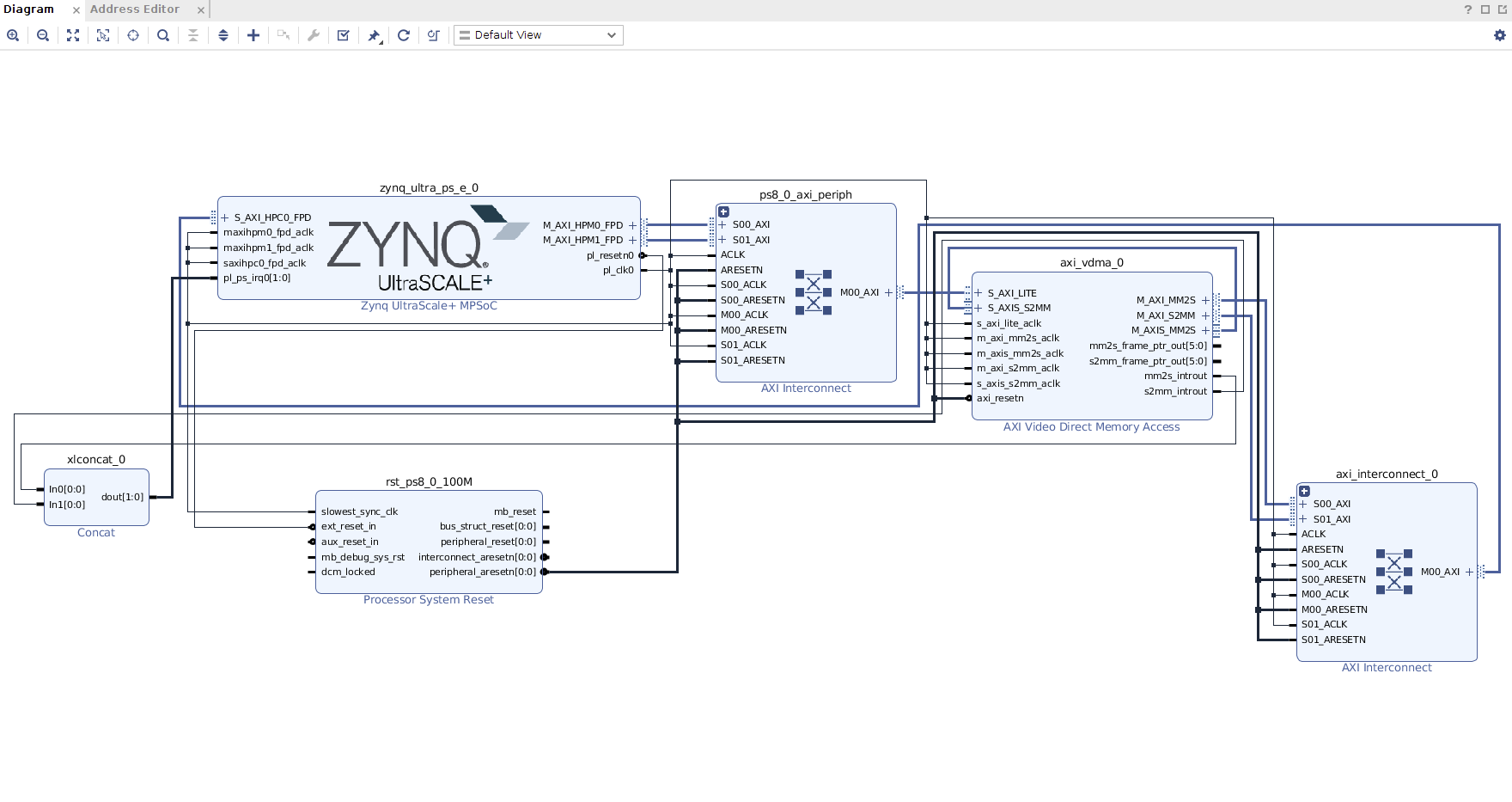Click the Make External toolbar icon
1512x802 pixels.
click(283, 35)
